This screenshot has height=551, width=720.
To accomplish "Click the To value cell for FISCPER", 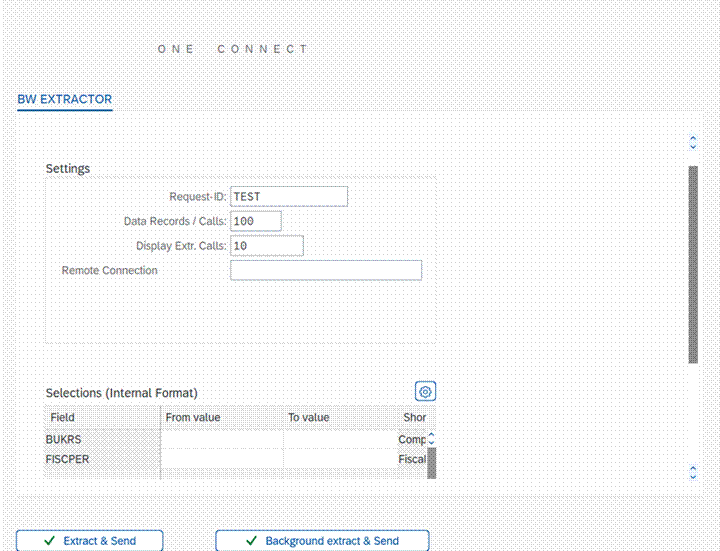I will click(340, 459).
